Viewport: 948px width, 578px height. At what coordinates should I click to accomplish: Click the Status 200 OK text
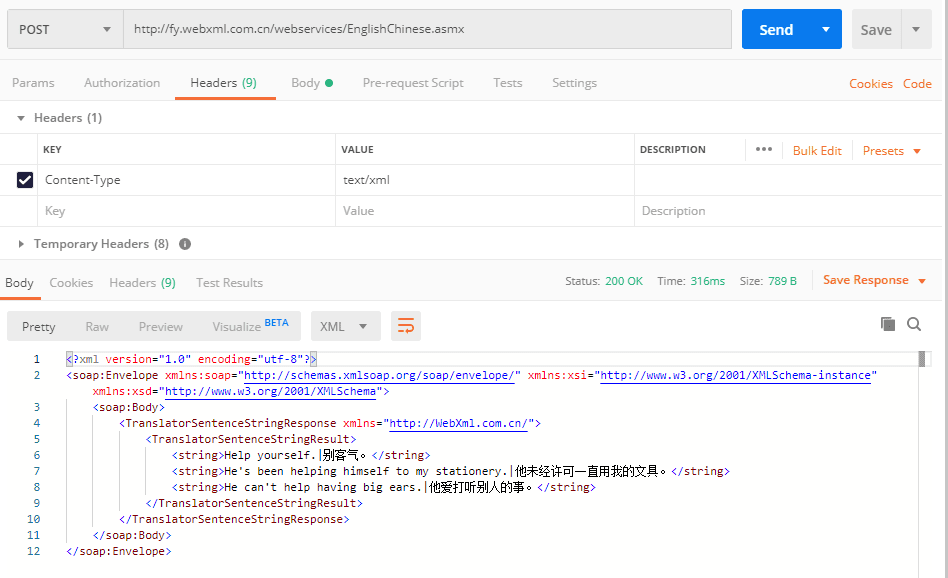point(604,281)
